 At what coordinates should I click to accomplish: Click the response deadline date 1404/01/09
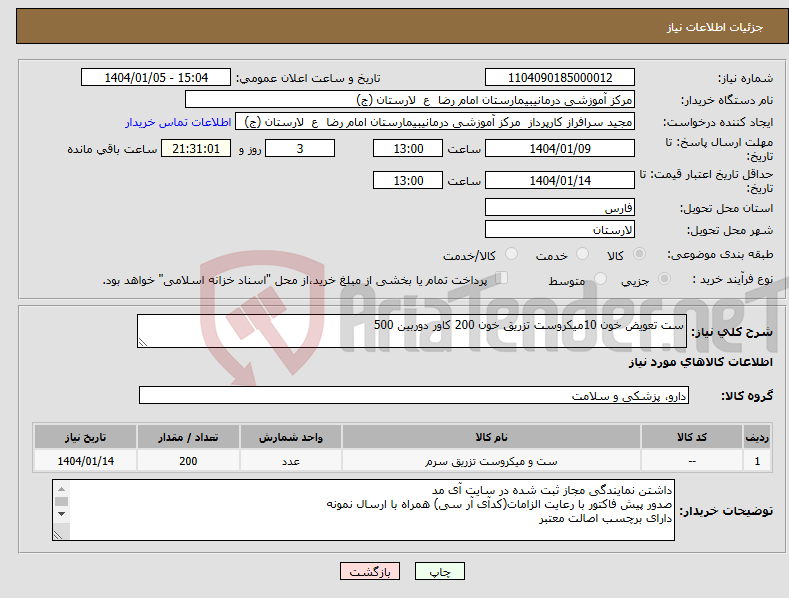560,148
